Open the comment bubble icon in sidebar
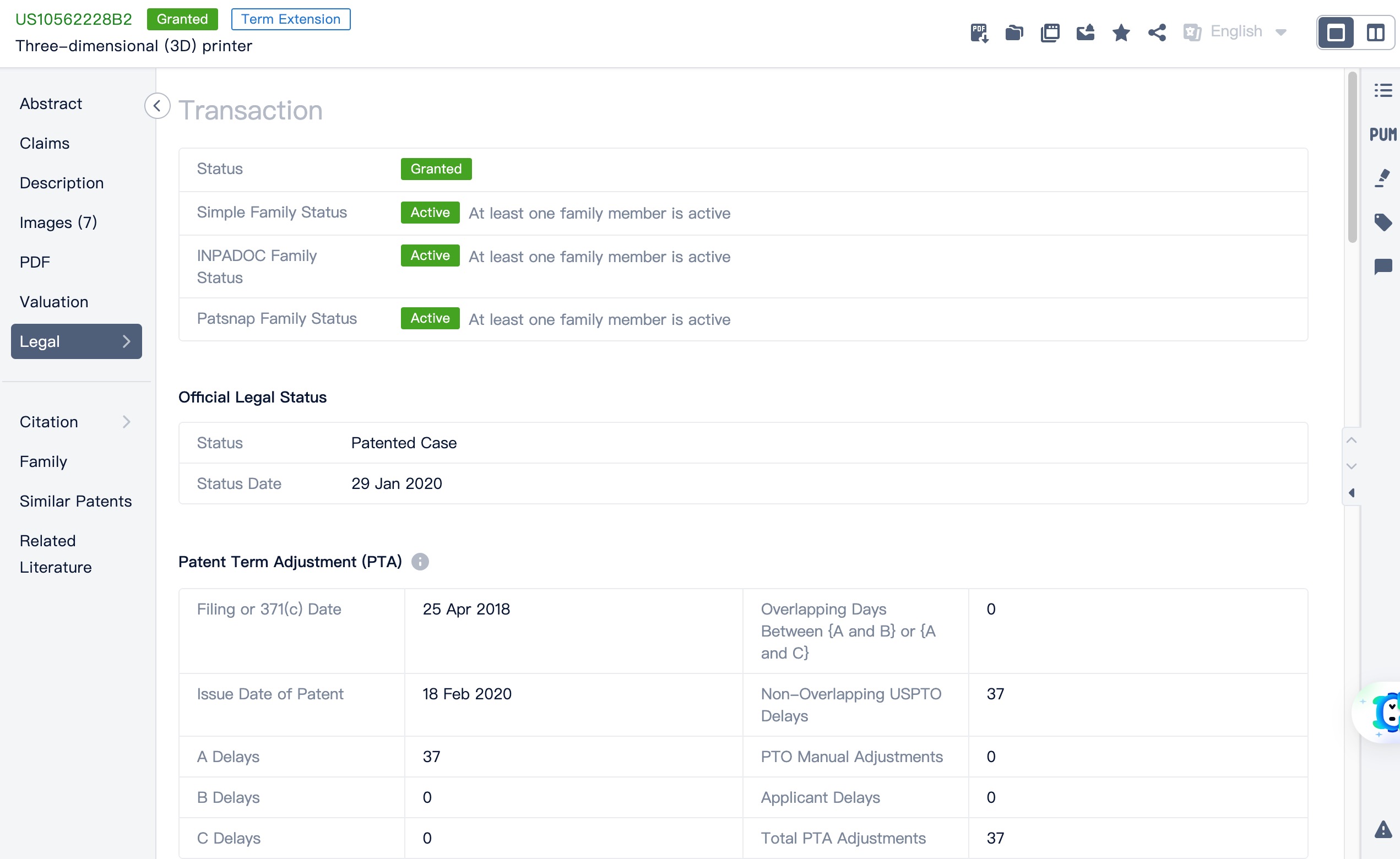The height and width of the screenshot is (859, 1400). pyautogui.click(x=1383, y=266)
